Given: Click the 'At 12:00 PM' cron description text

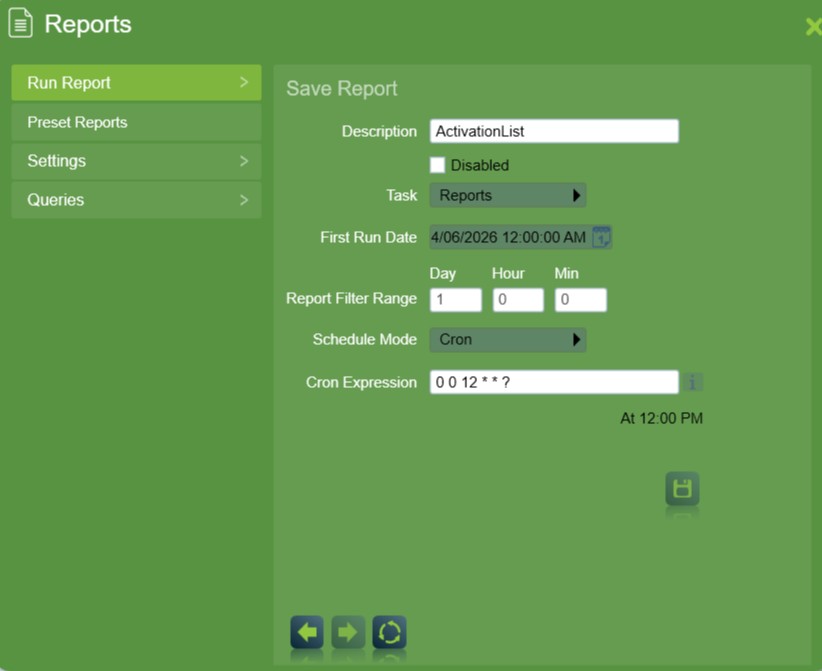Looking at the screenshot, I should (x=661, y=418).
